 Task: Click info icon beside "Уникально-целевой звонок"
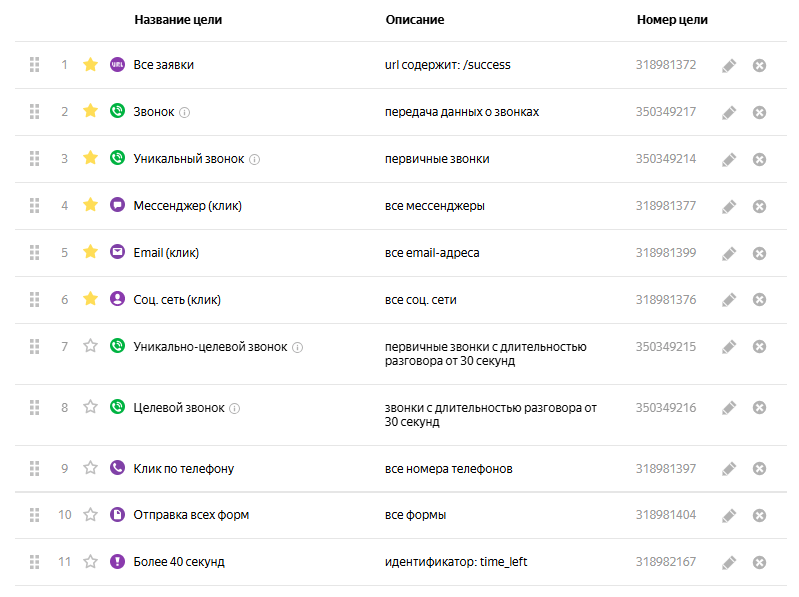[x=297, y=347]
